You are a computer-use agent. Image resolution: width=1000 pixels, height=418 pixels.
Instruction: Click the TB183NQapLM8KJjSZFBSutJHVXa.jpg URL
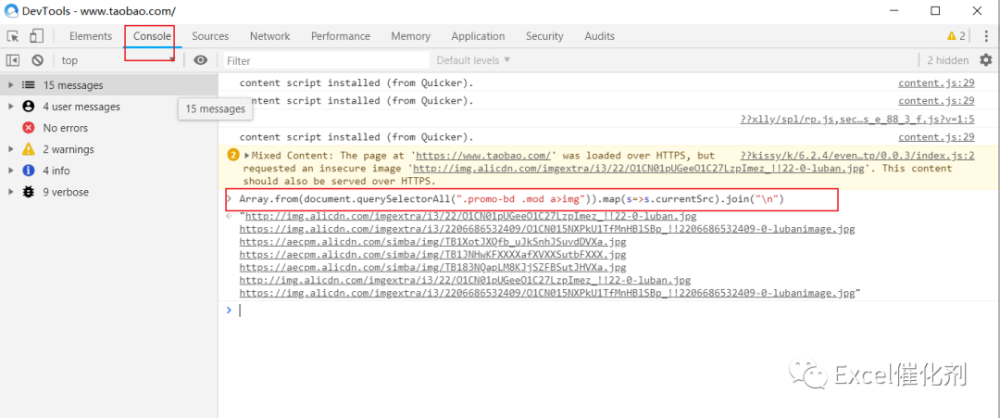click(x=432, y=267)
